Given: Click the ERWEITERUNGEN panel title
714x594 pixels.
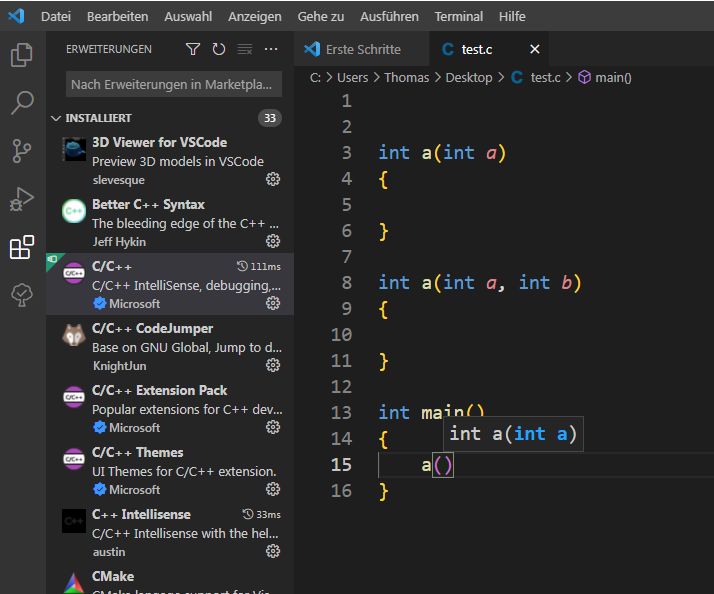Looking at the screenshot, I should (109, 49).
